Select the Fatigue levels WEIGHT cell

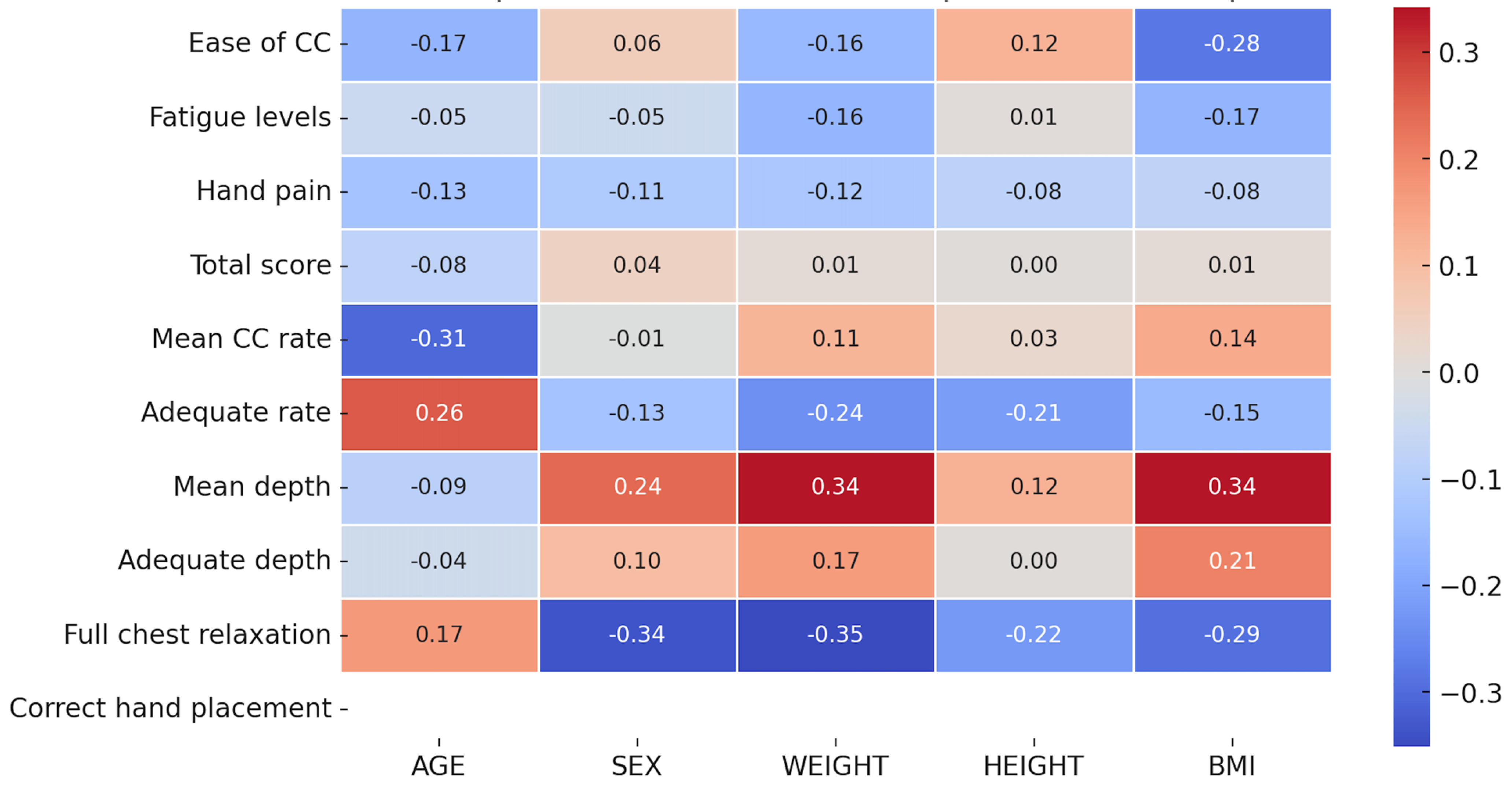point(835,117)
